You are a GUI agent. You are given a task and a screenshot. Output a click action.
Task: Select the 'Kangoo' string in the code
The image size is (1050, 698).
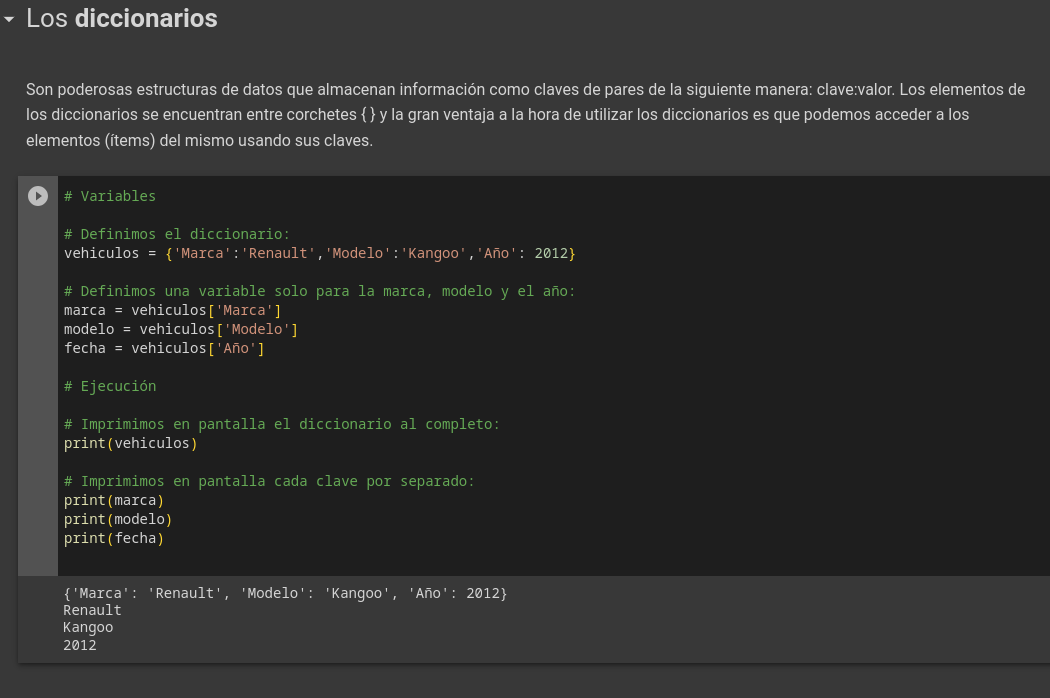click(x=434, y=253)
